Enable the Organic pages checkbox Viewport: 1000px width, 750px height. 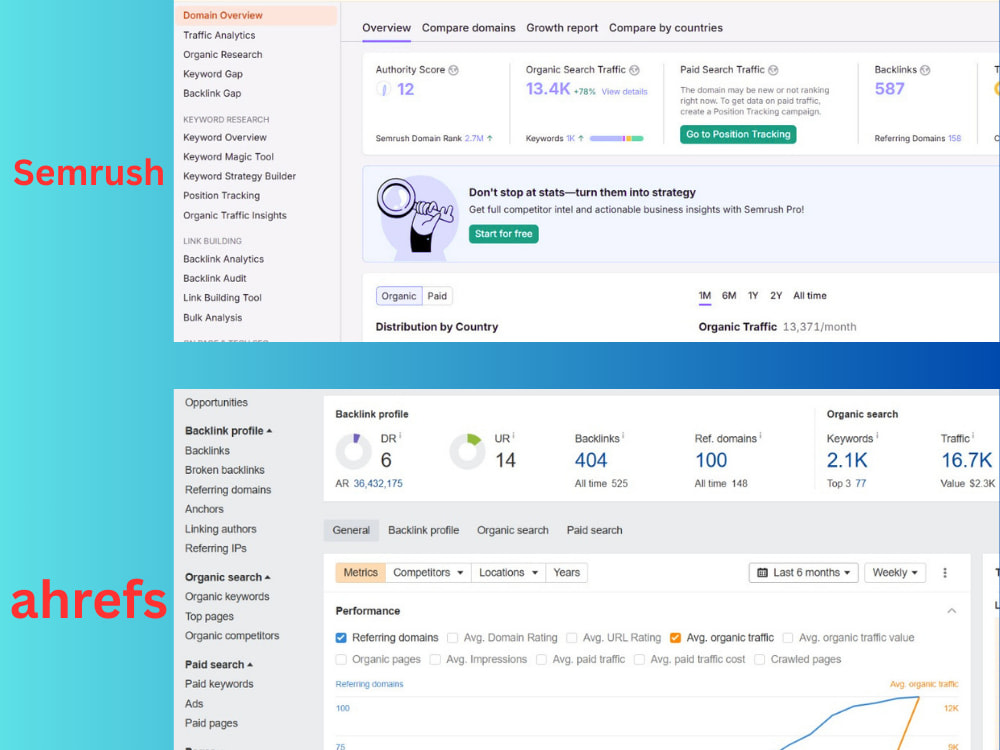(x=341, y=659)
